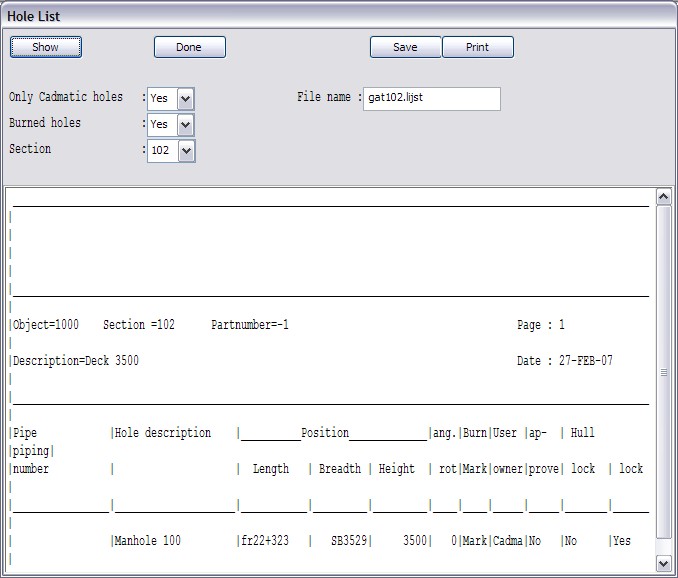Open the Only Cadmatic holes dropdown
This screenshot has width=678, height=578.
[185, 99]
